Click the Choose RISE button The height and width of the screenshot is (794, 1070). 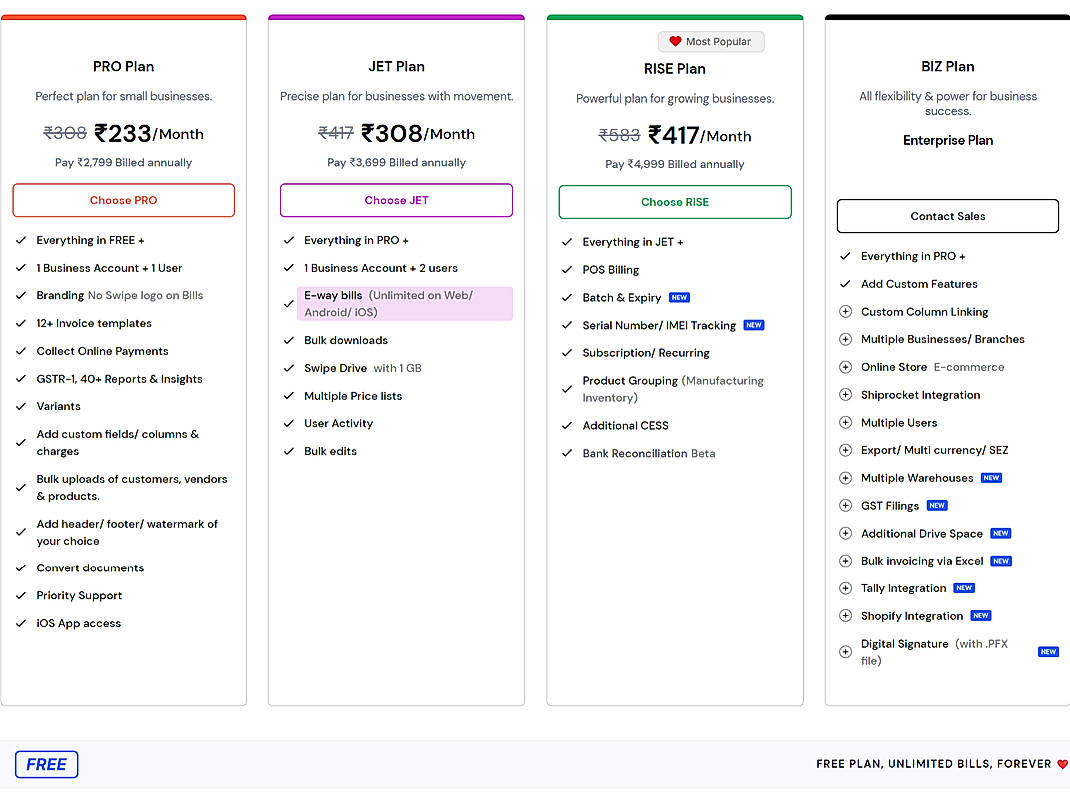pyautogui.click(x=674, y=202)
